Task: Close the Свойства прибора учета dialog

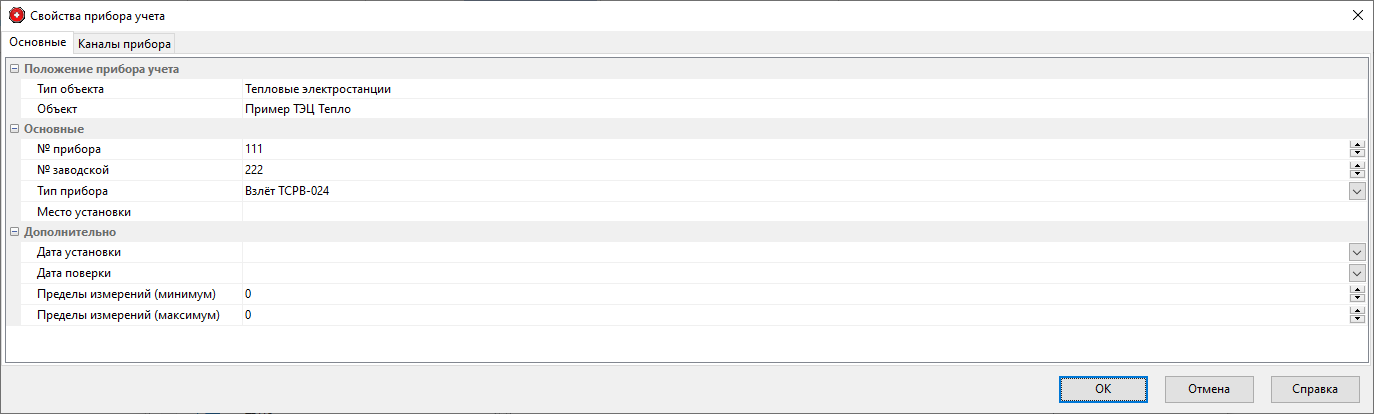Action: (x=1357, y=15)
